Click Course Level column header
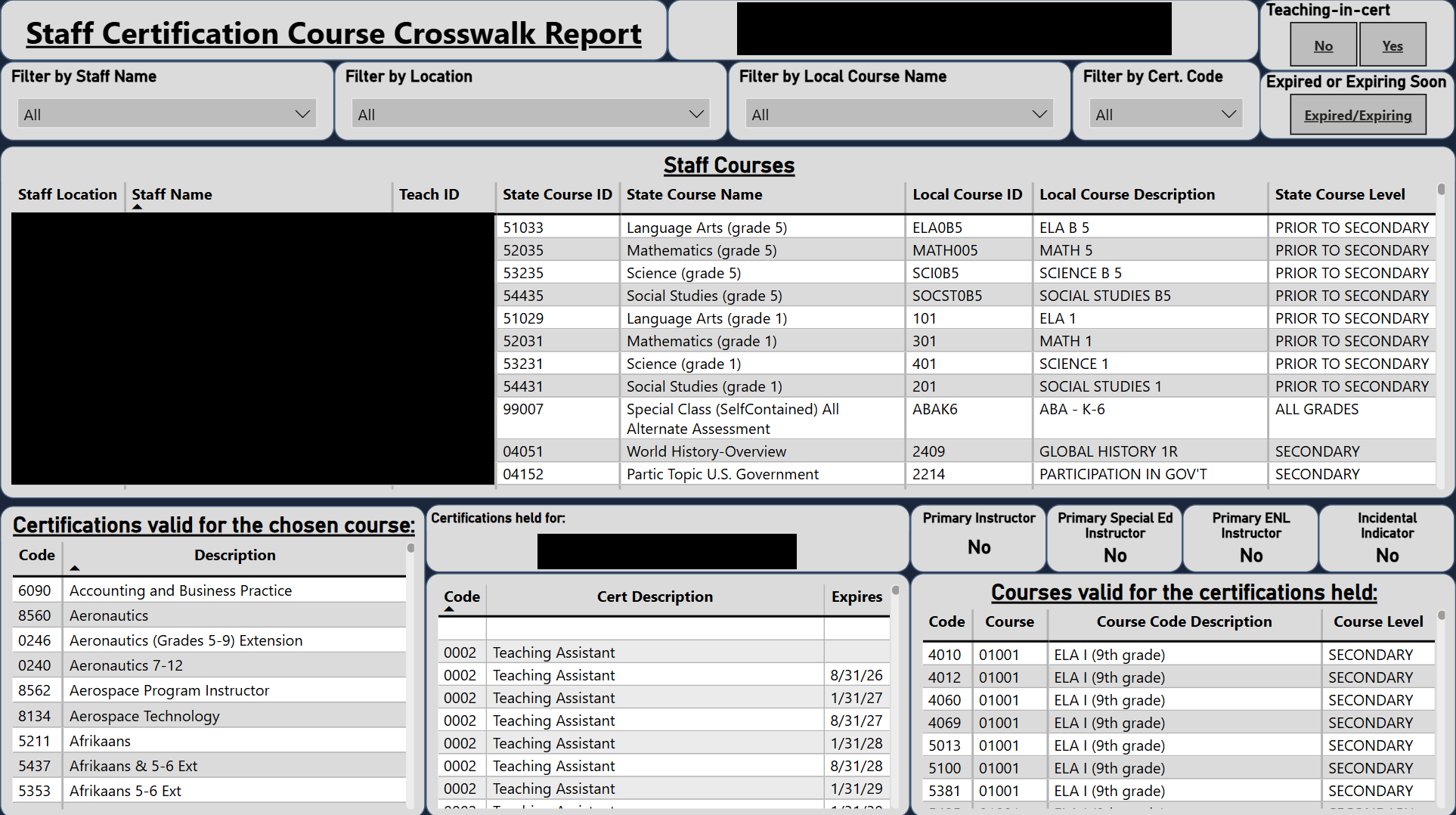Viewport: 1456px width, 815px height. [x=1378, y=621]
